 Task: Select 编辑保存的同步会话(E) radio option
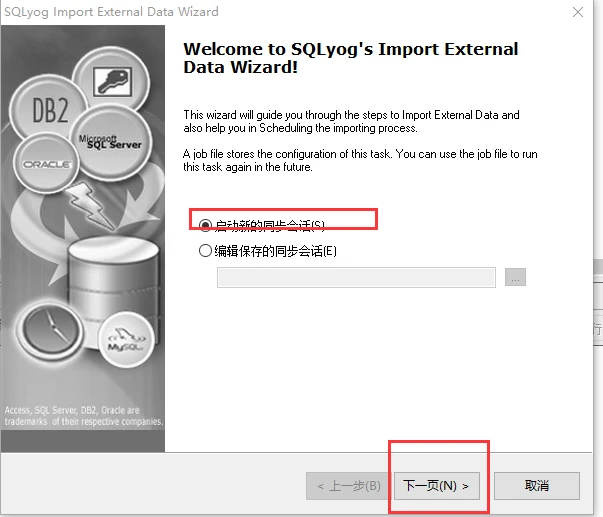click(x=205, y=251)
